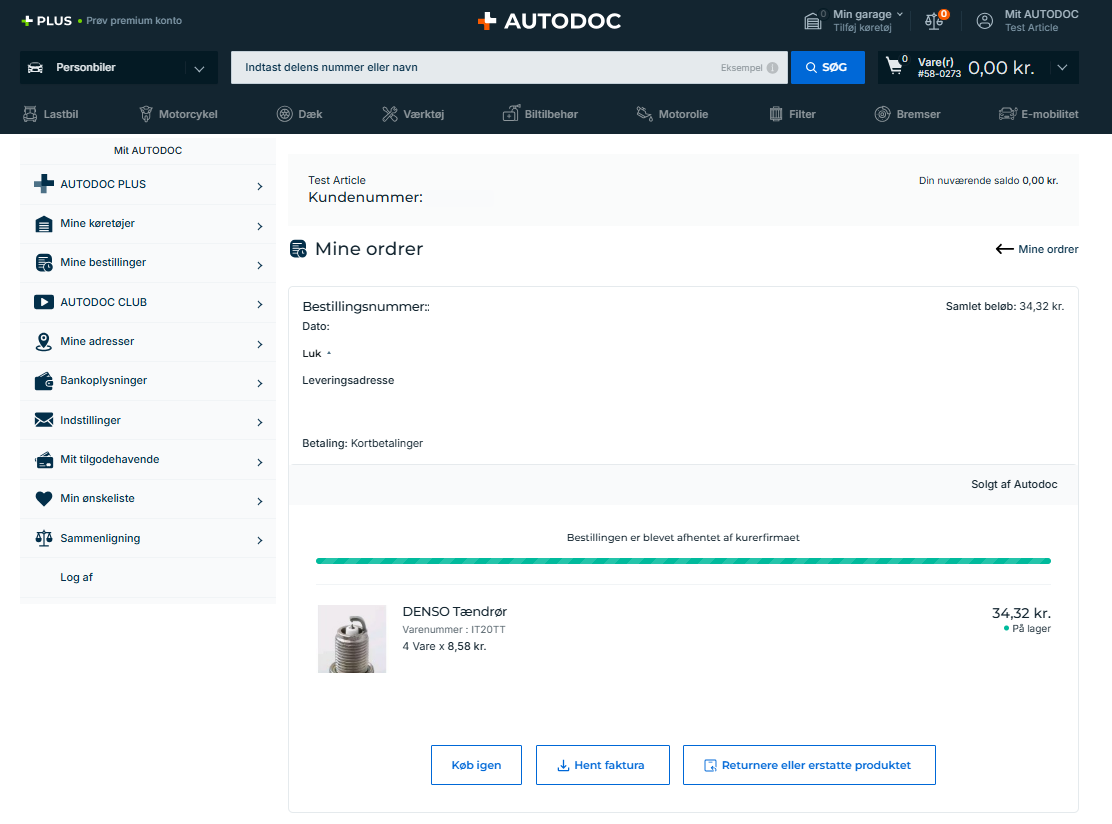Click the order delivery progress bar
The width and height of the screenshot is (1112, 824).
683,561
